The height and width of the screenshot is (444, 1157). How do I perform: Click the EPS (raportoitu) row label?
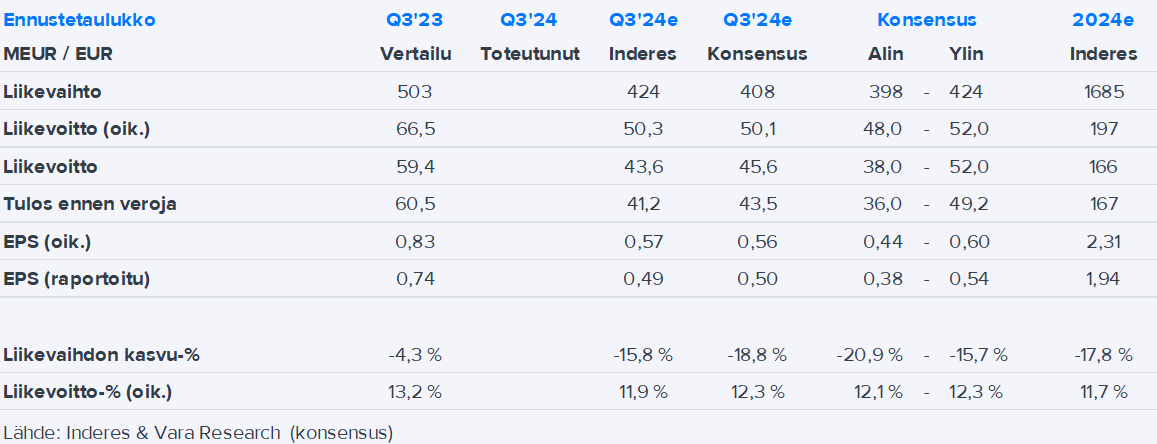click(x=77, y=279)
